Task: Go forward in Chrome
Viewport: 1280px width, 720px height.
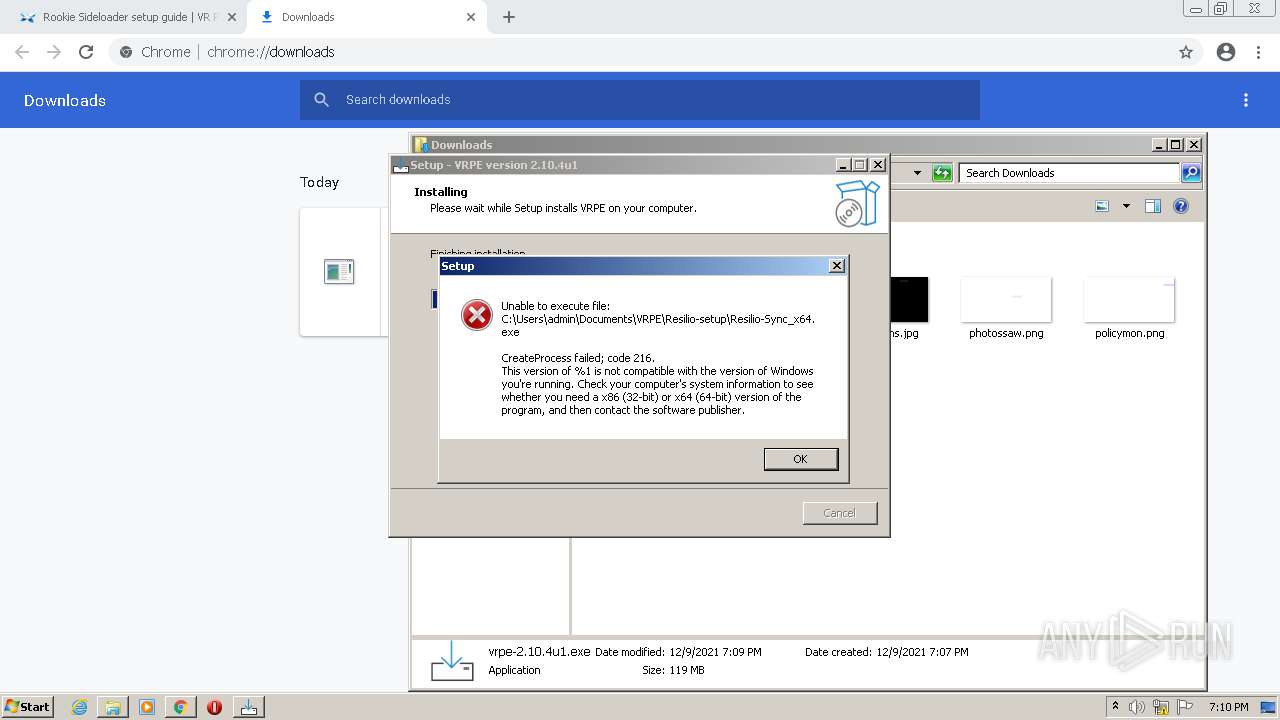Action: pyautogui.click(x=54, y=52)
